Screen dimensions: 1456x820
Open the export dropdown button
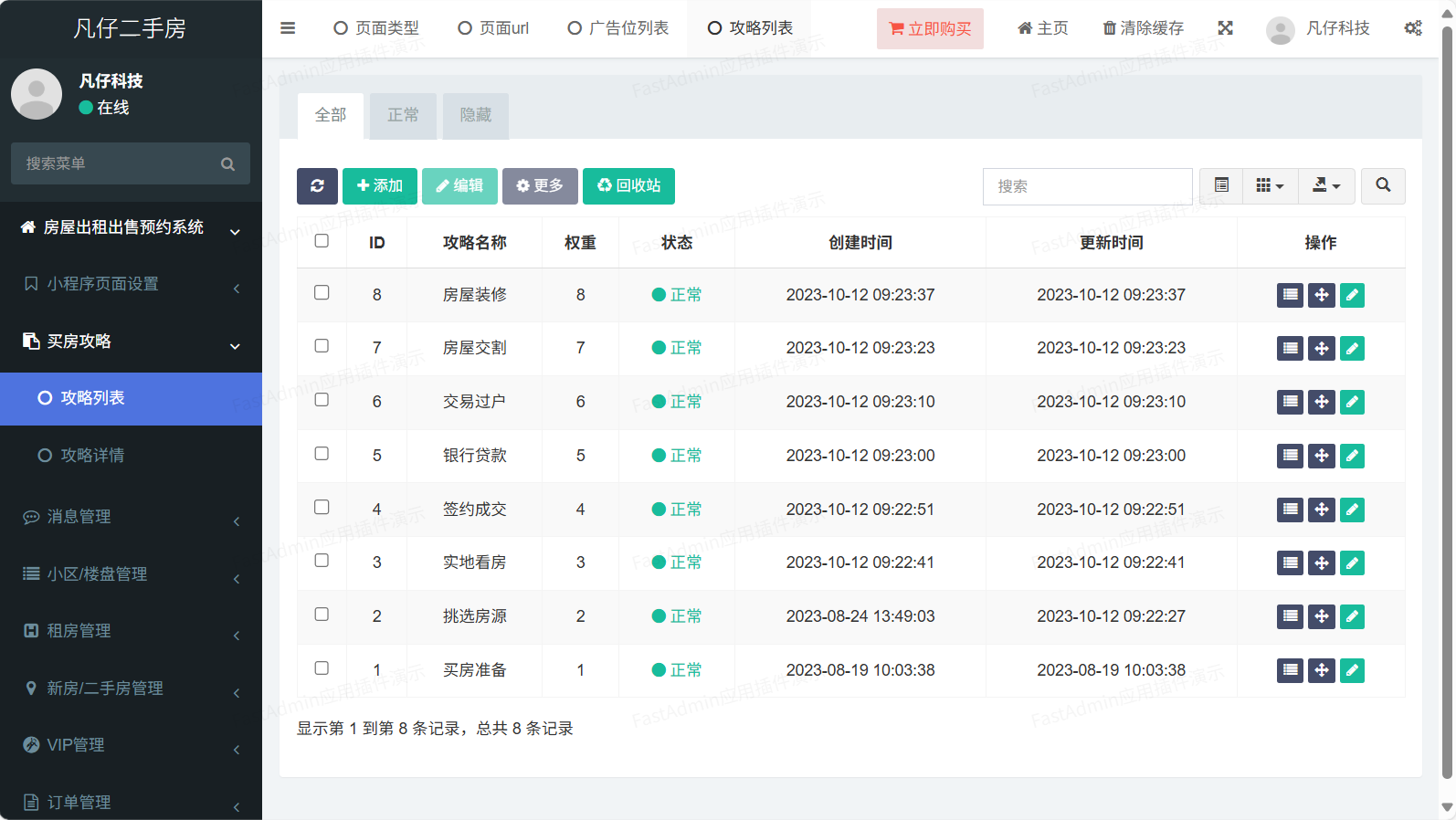1325,185
